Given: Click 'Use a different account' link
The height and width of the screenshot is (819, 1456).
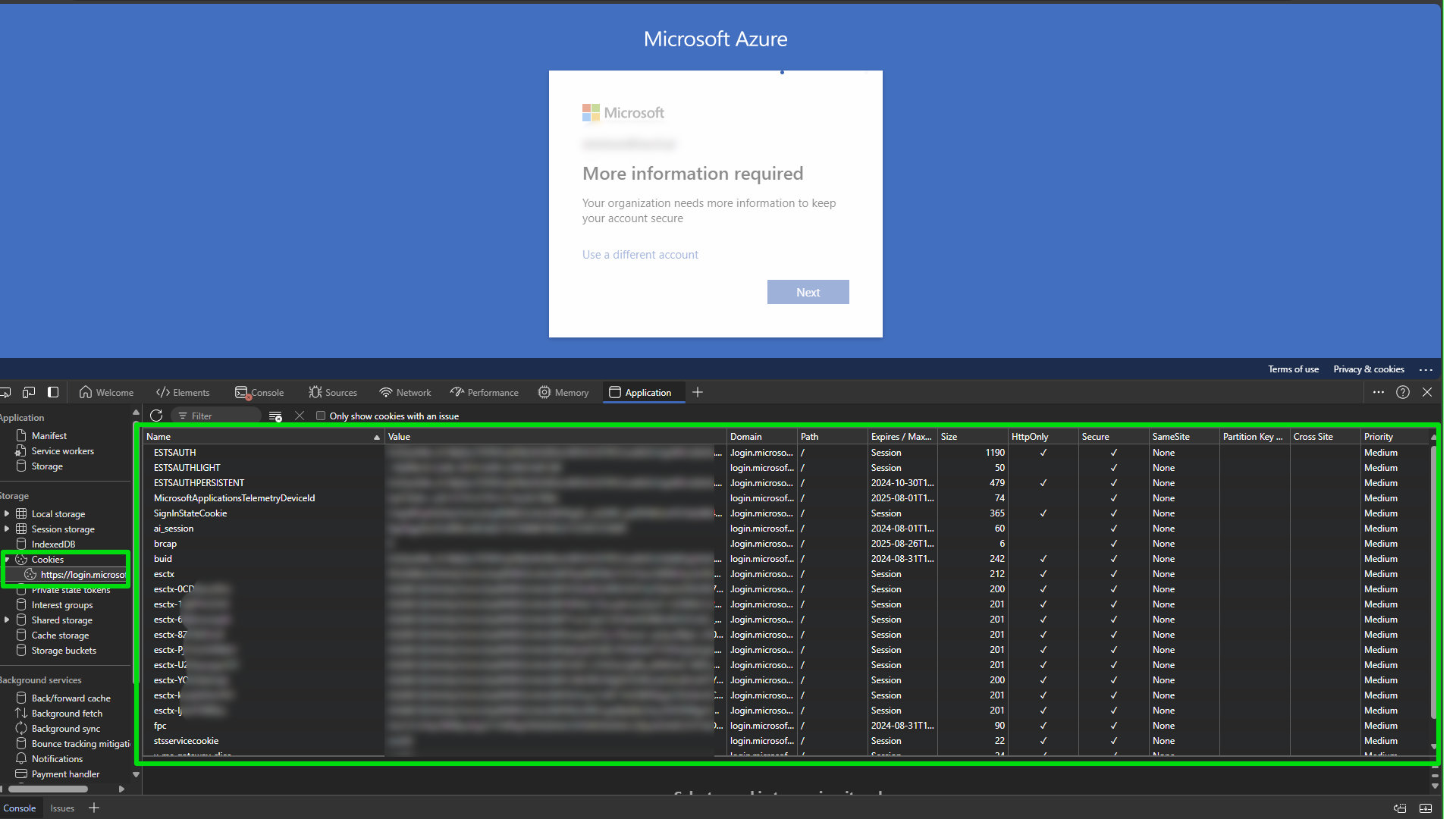Looking at the screenshot, I should (x=640, y=255).
